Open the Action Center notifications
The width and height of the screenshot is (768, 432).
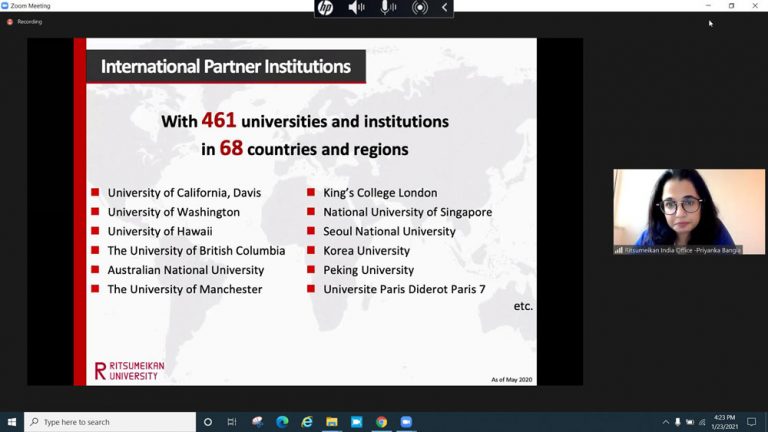751,422
